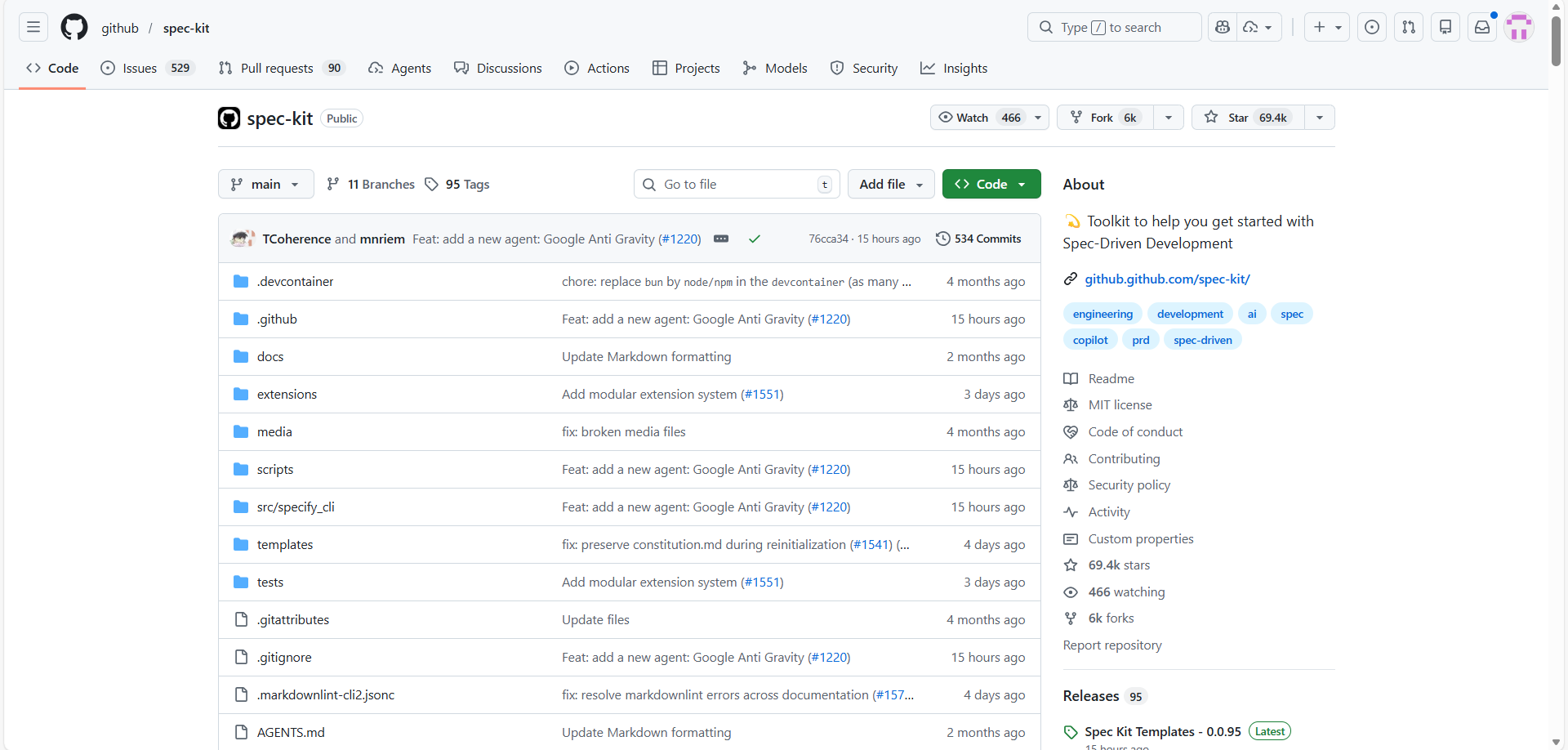Open the green Code dropdown

tap(991, 184)
